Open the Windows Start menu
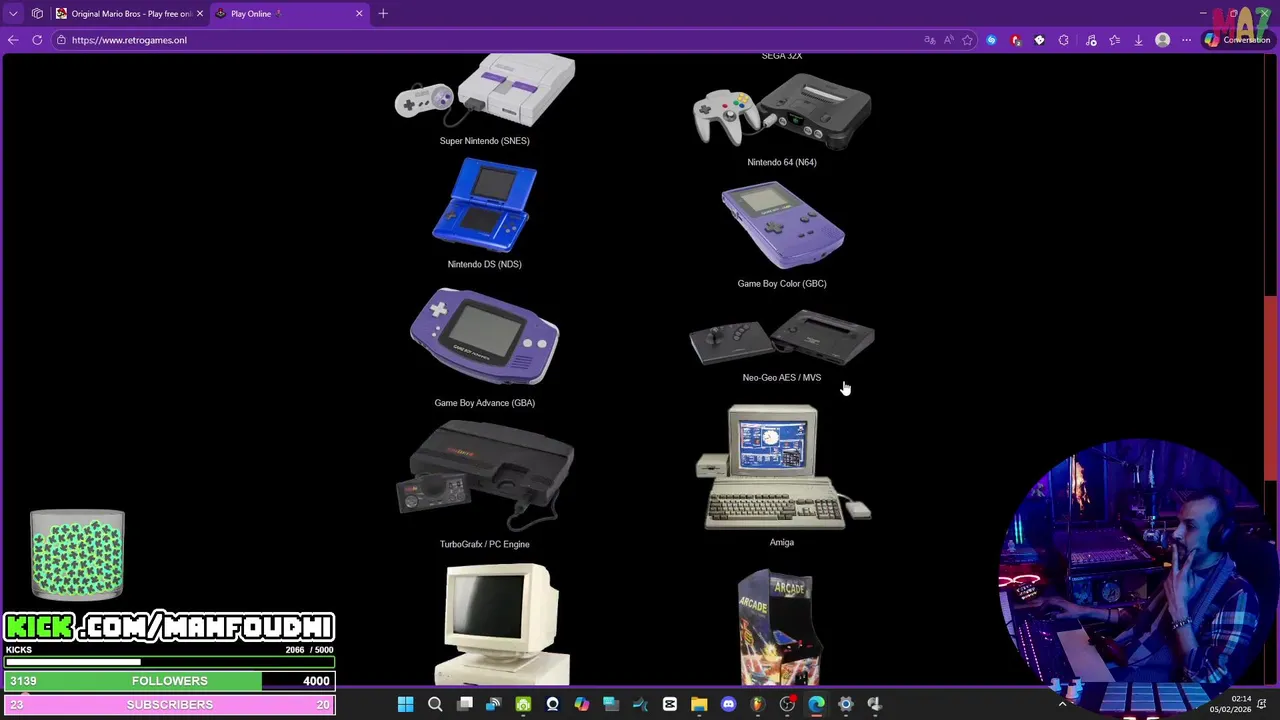 click(x=405, y=705)
